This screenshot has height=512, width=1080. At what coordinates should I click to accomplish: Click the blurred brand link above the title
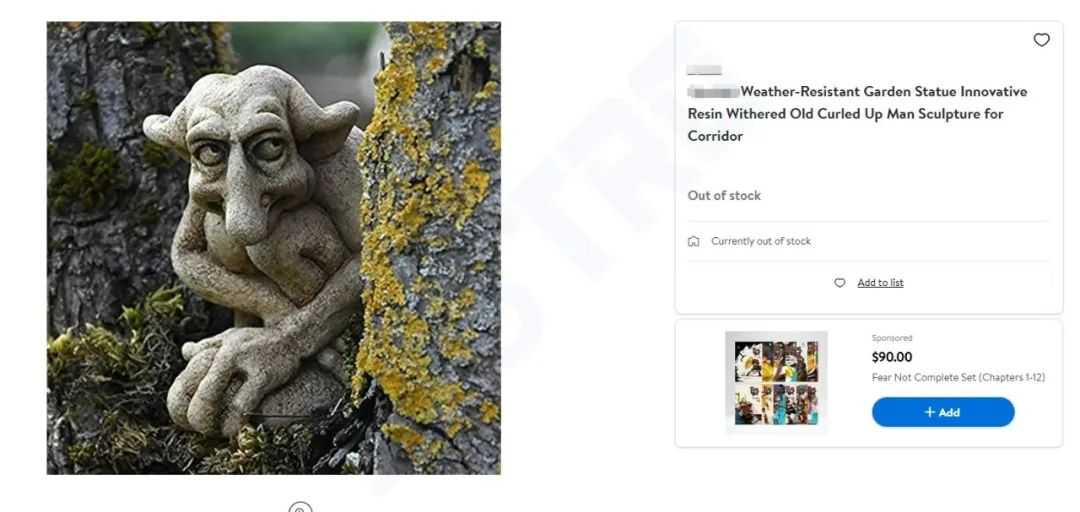[x=704, y=70]
